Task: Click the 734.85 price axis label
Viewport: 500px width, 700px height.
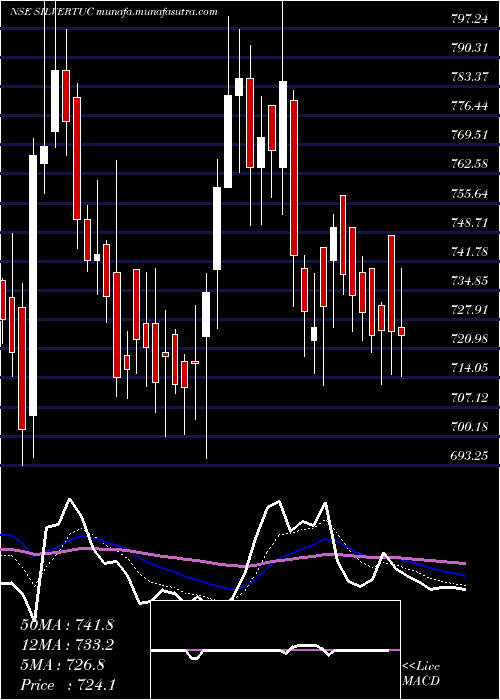Action: pos(470,281)
